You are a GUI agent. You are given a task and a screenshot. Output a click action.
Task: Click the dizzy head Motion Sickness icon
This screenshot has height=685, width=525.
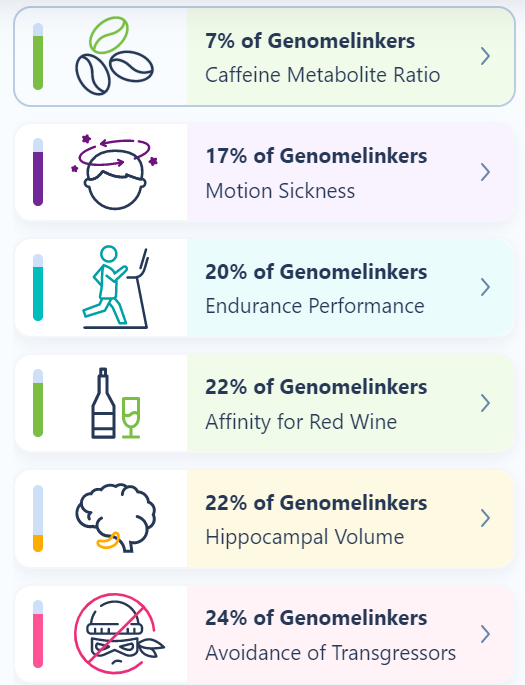click(114, 172)
